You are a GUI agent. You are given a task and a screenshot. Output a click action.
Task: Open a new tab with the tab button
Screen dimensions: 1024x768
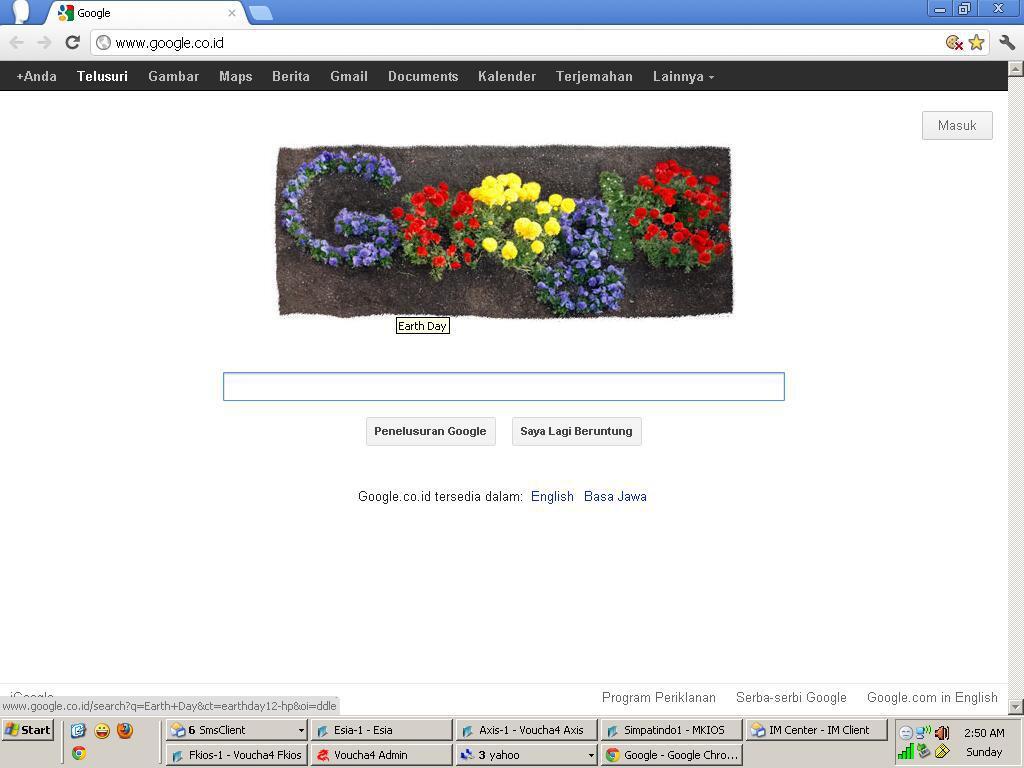pyautogui.click(x=261, y=12)
